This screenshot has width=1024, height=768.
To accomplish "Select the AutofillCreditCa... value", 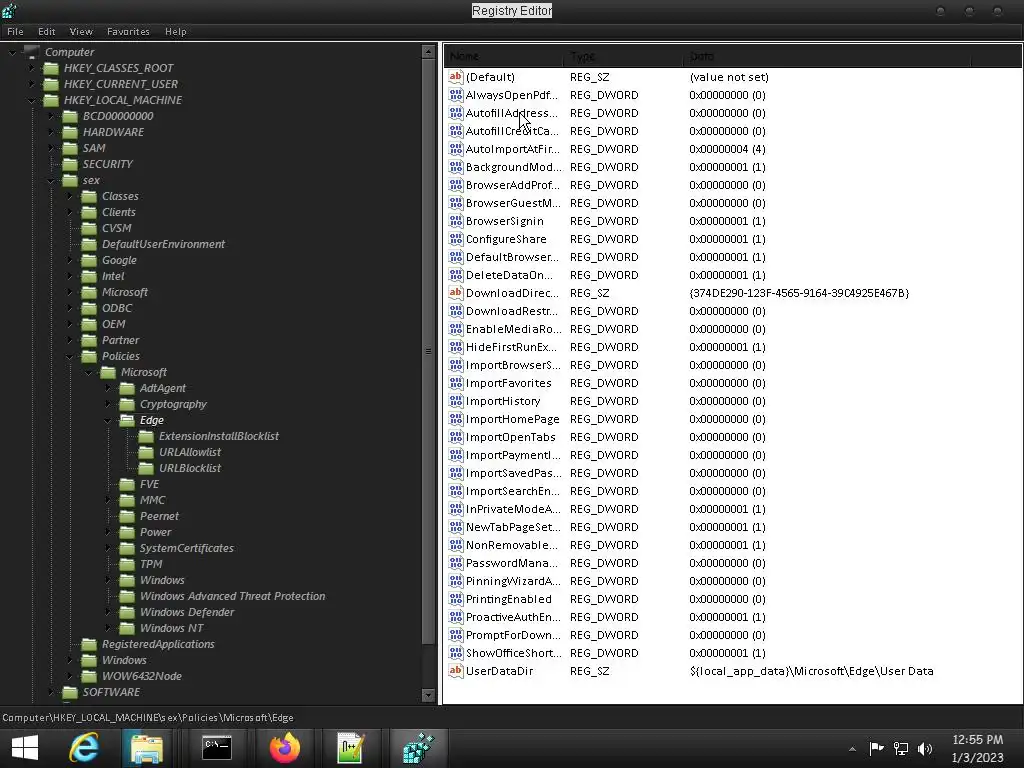I will coord(512,131).
